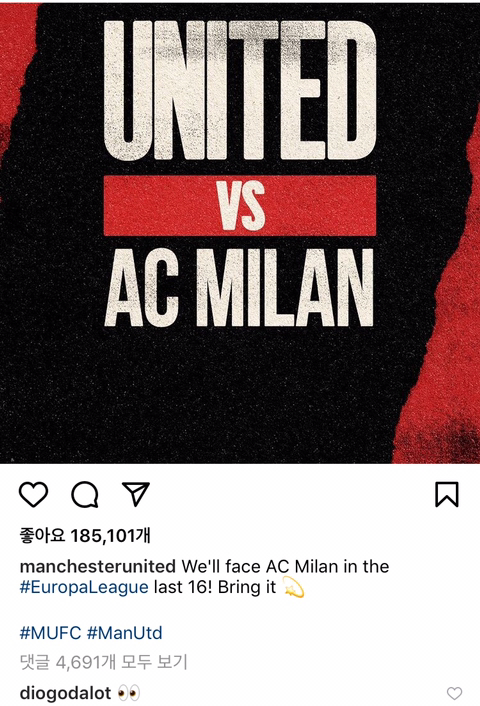Viewport: 480px width, 706px height.
Task: Tap the caption text 'We'll face AC Milan'
Action: click(260, 566)
